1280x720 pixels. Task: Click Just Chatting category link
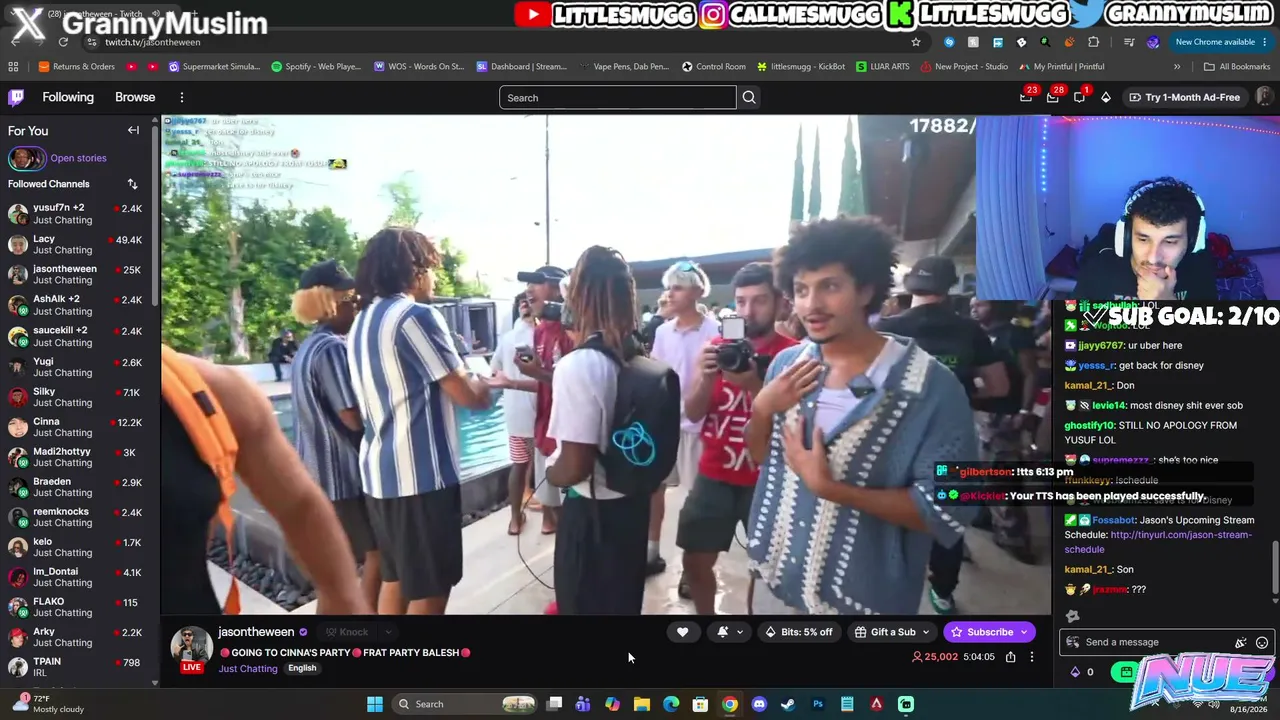(248, 668)
